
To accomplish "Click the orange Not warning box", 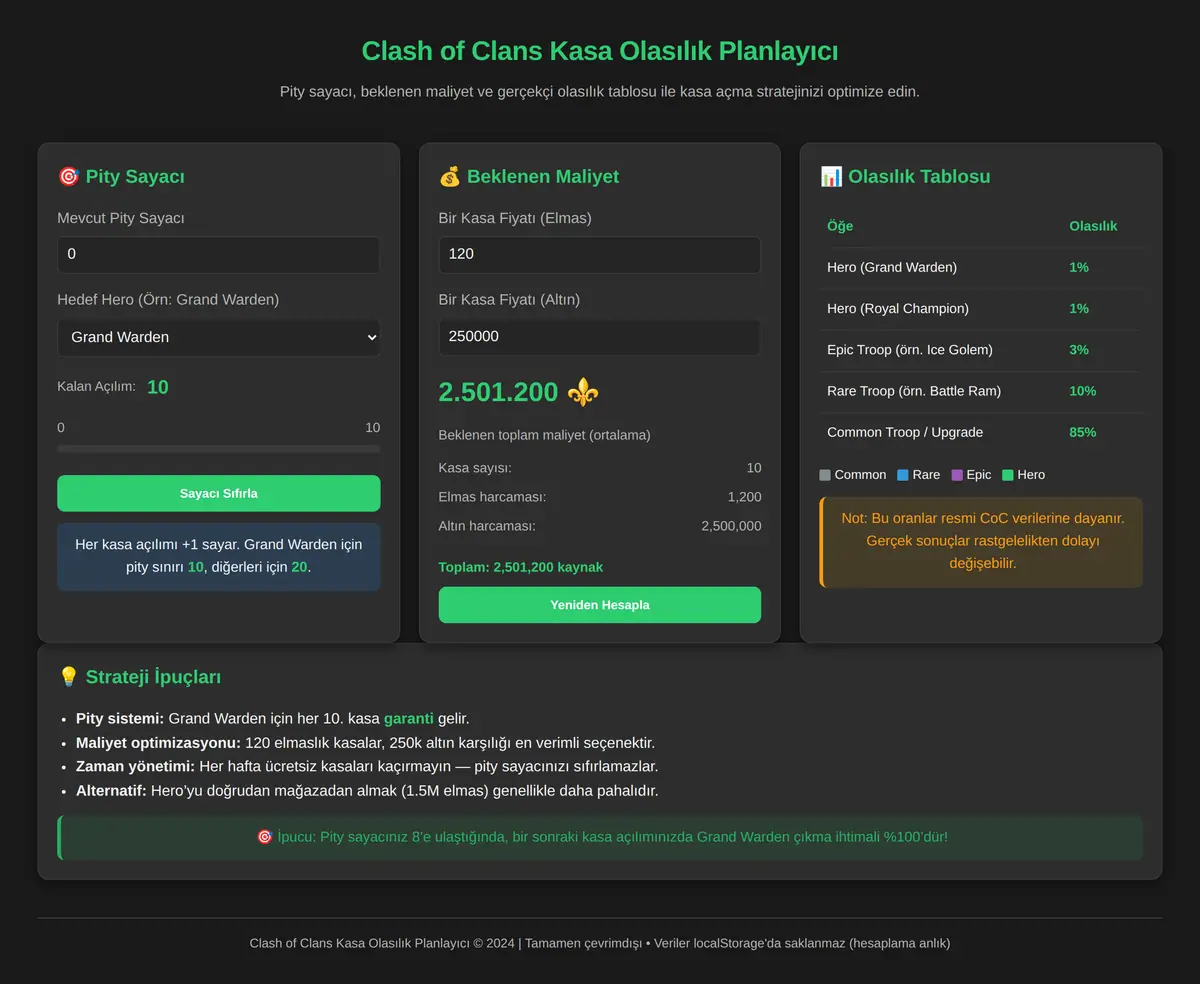I will (981, 542).
